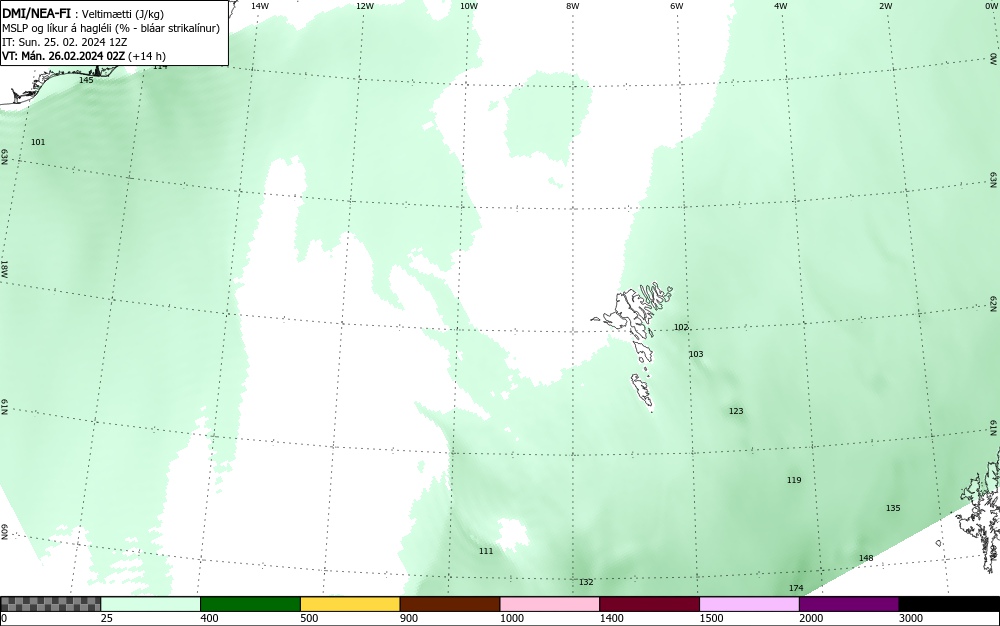Select the "8W" longitude label
This screenshot has width=1000, height=626.
[573, 6]
